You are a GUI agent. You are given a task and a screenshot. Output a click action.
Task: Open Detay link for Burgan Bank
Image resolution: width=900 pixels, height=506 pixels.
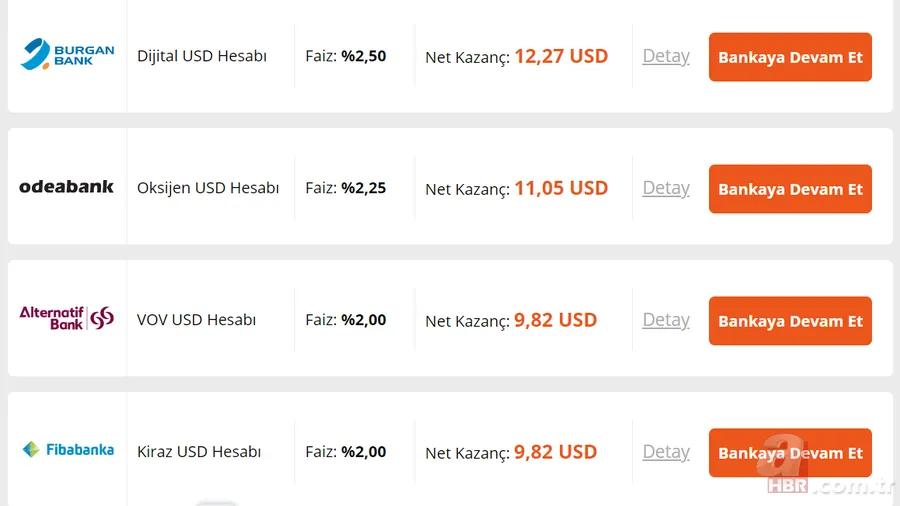tap(666, 56)
